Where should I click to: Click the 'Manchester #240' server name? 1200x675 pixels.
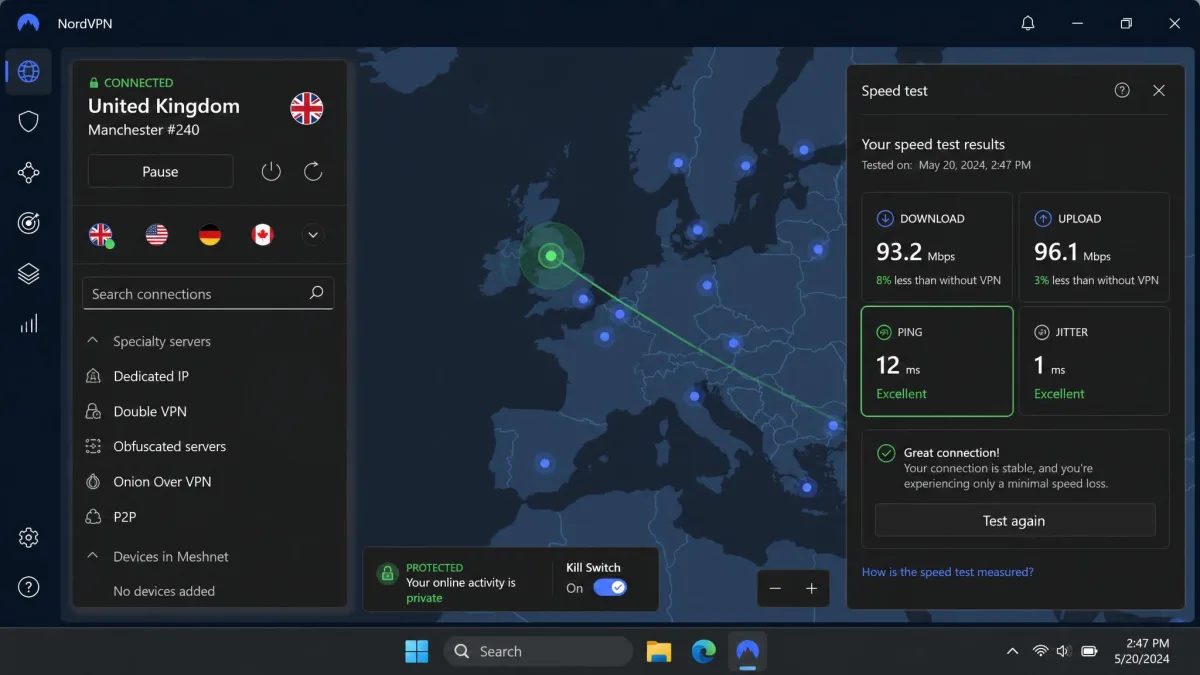[x=144, y=130]
